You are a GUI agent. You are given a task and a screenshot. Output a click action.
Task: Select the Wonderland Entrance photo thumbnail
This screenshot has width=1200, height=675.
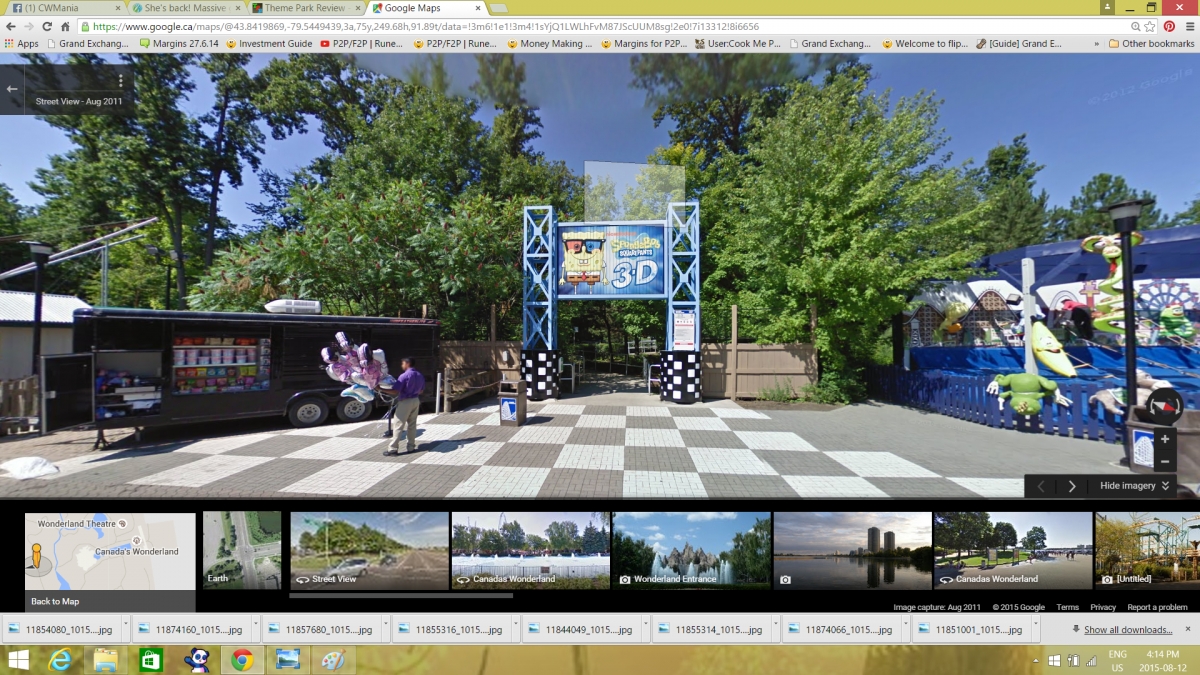(691, 550)
